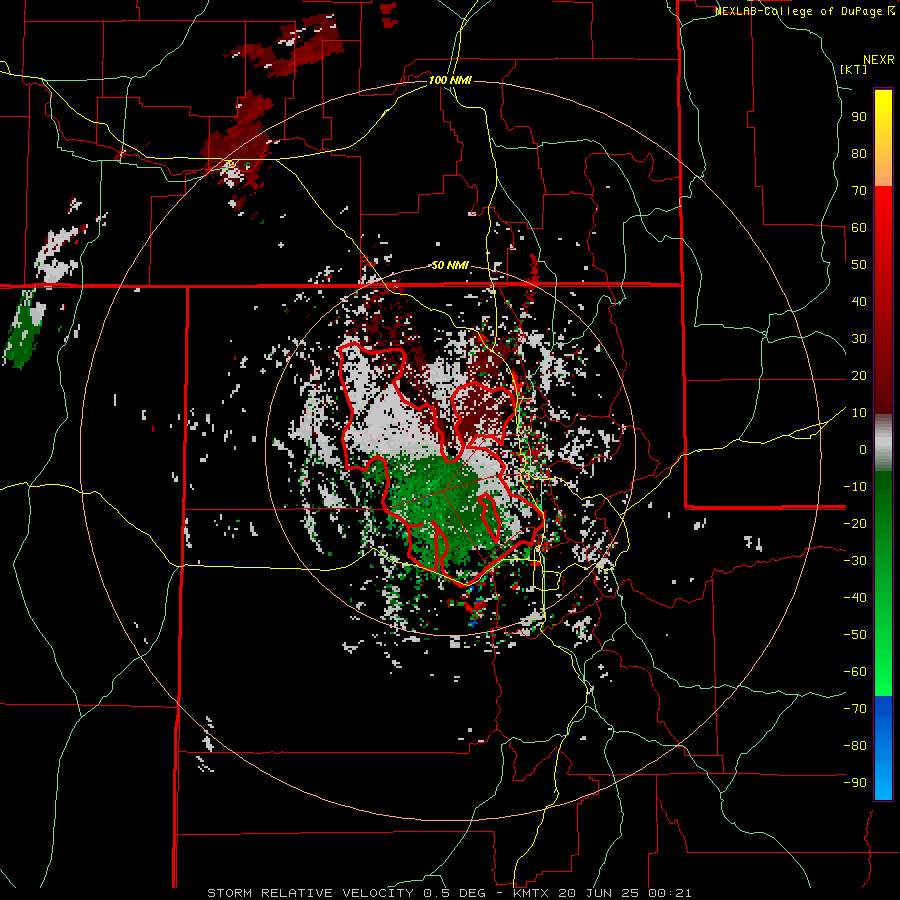Click the NEXLAB-College of DuPage credit text

800,11
